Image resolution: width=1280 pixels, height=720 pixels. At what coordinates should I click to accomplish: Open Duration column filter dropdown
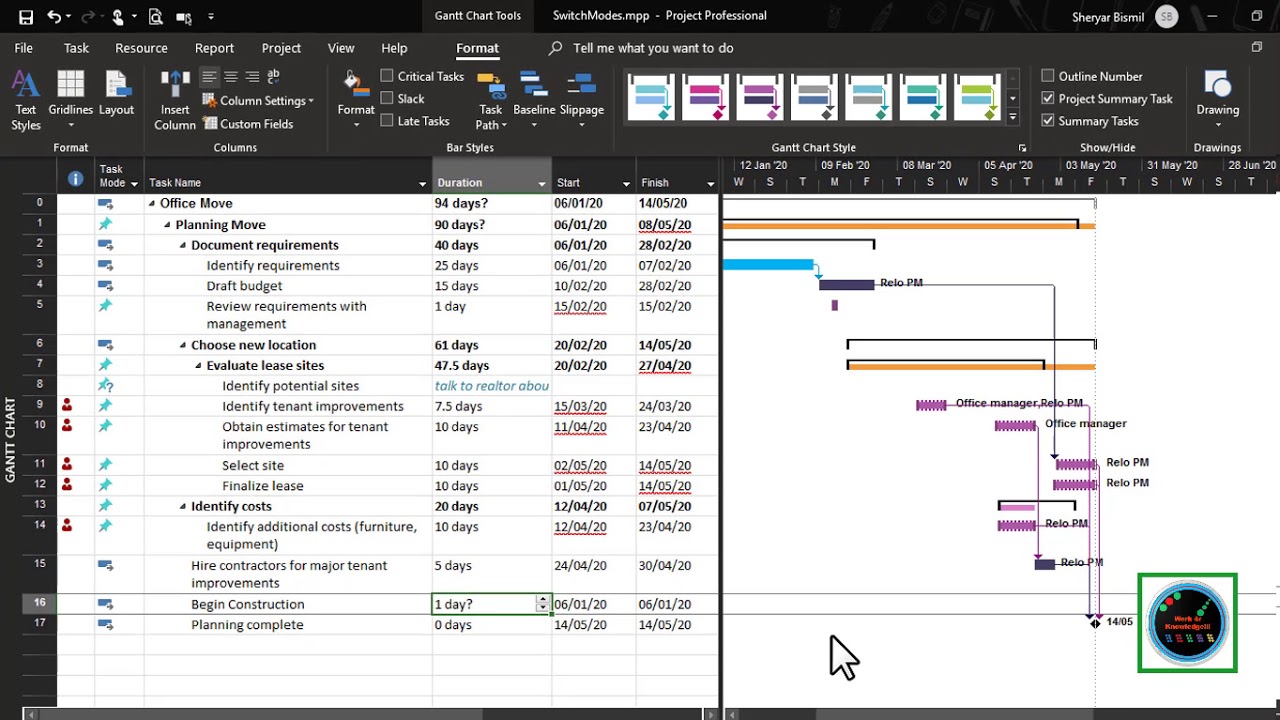(542, 184)
